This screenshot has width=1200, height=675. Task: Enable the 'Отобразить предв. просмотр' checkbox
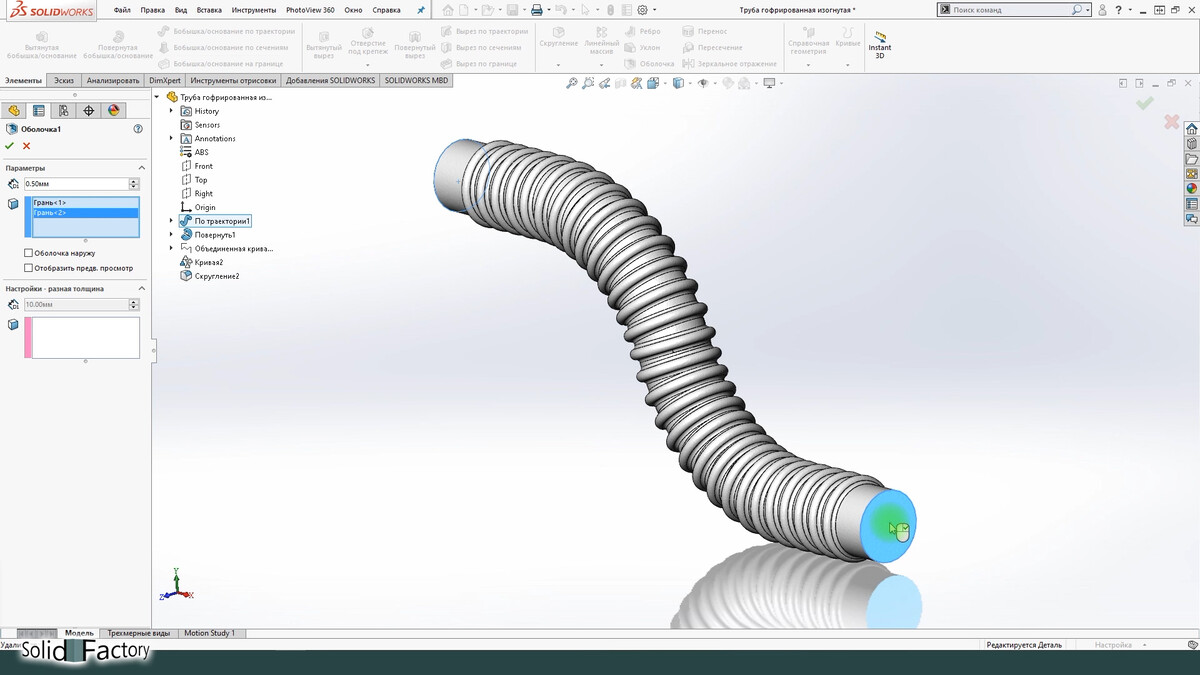[x=28, y=268]
